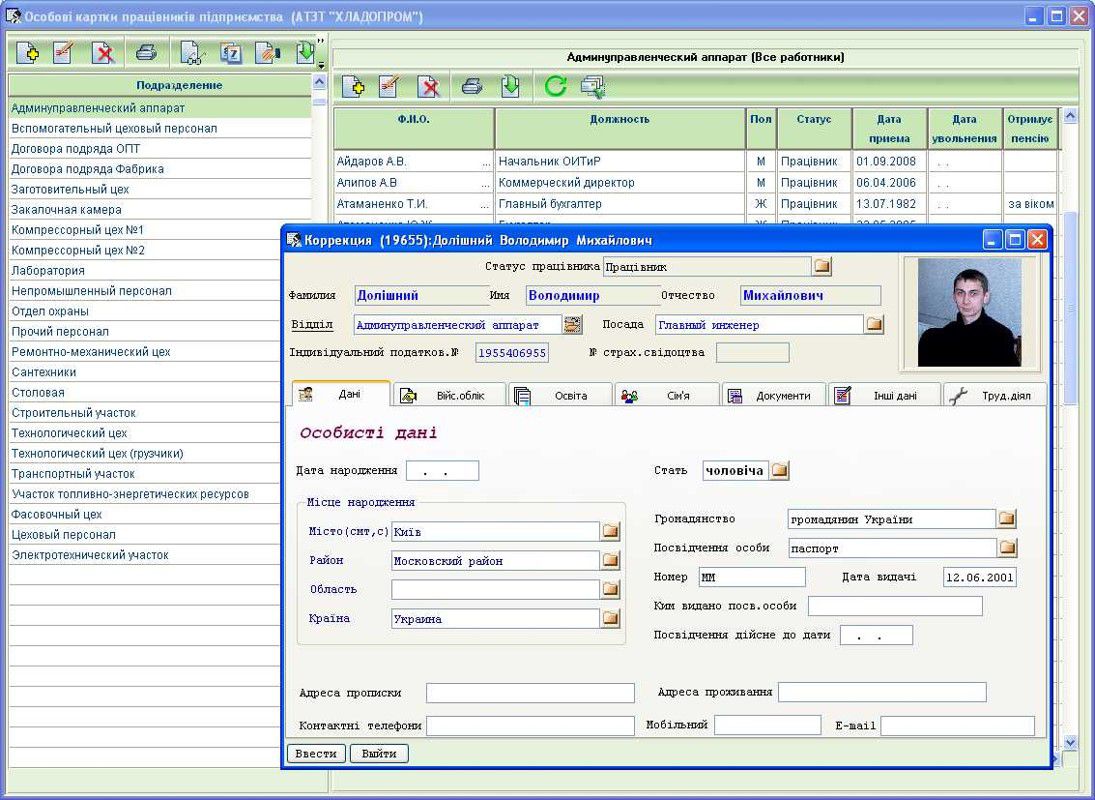The width and height of the screenshot is (1095, 800).
Task: Click add new record icon in employee toolbar
Action: (352, 87)
